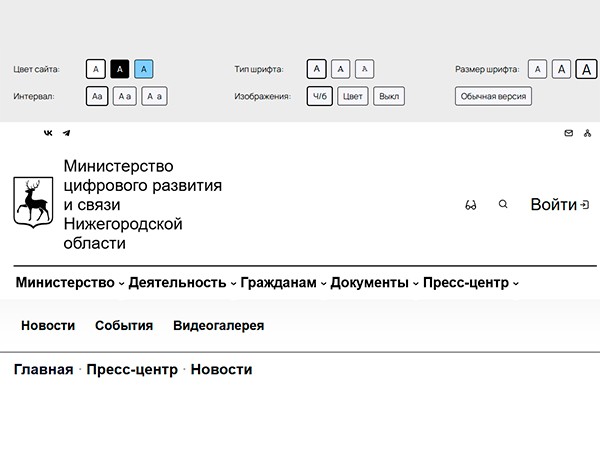Open site search magnifier icon
Viewport: 600px width, 450px height.
(503, 204)
